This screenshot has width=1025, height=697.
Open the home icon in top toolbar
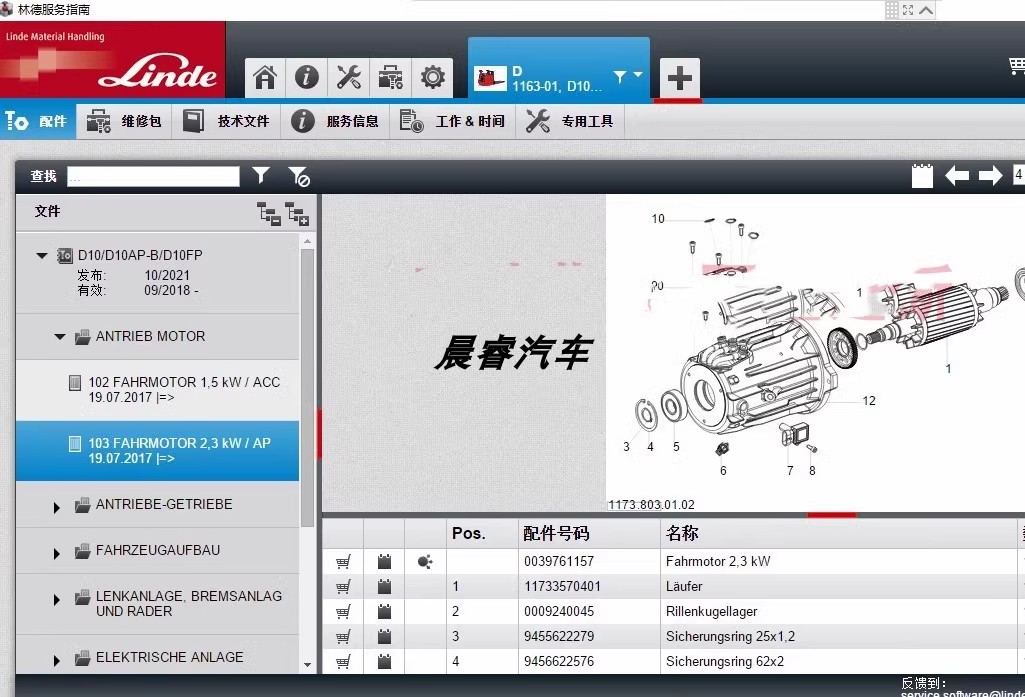265,77
